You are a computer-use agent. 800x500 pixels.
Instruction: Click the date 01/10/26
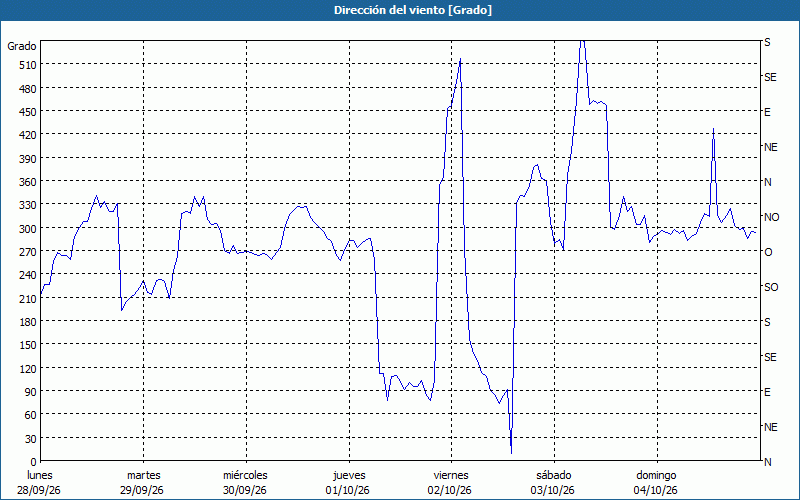coord(347,490)
